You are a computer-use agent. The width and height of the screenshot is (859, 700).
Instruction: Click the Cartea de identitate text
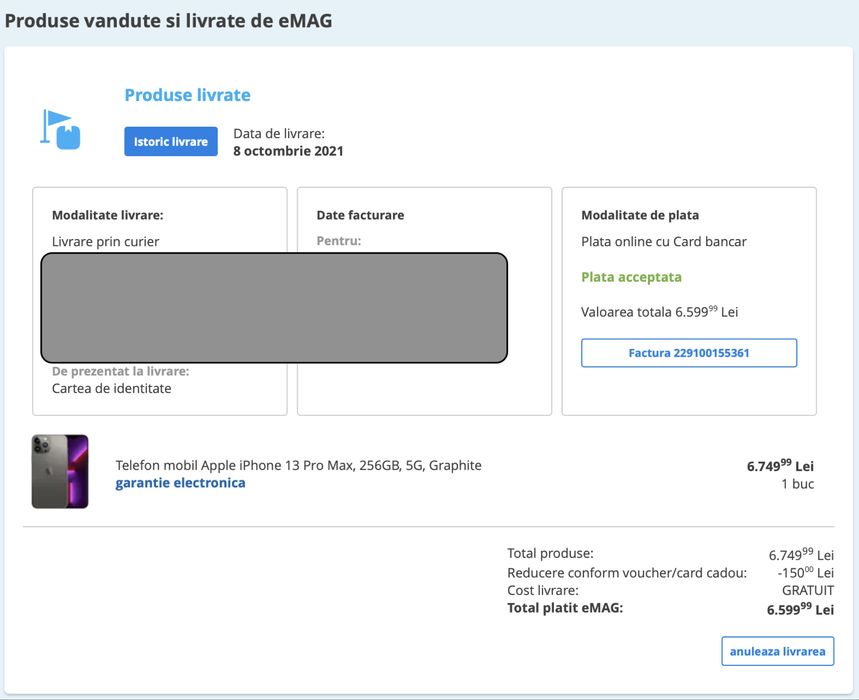111,388
